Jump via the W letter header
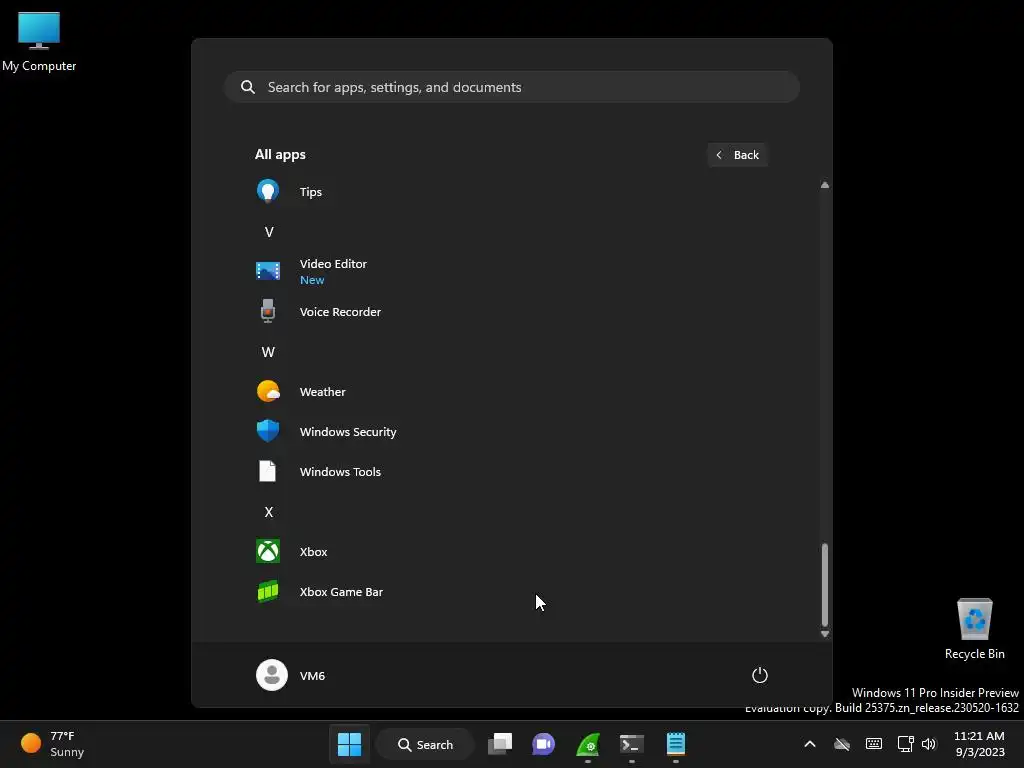Viewport: 1024px width, 768px height. pyautogui.click(x=268, y=352)
